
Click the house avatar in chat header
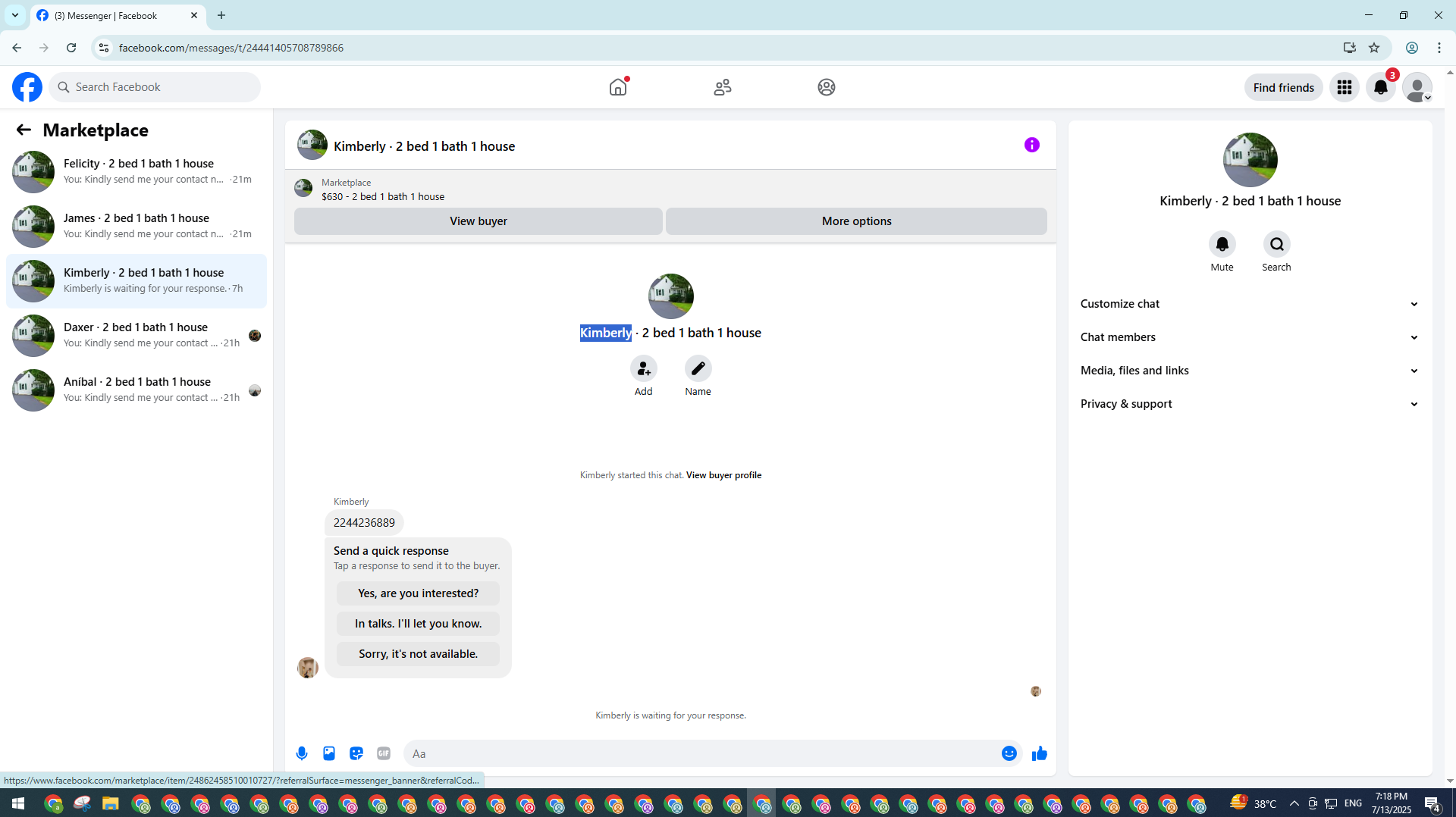[x=312, y=145]
